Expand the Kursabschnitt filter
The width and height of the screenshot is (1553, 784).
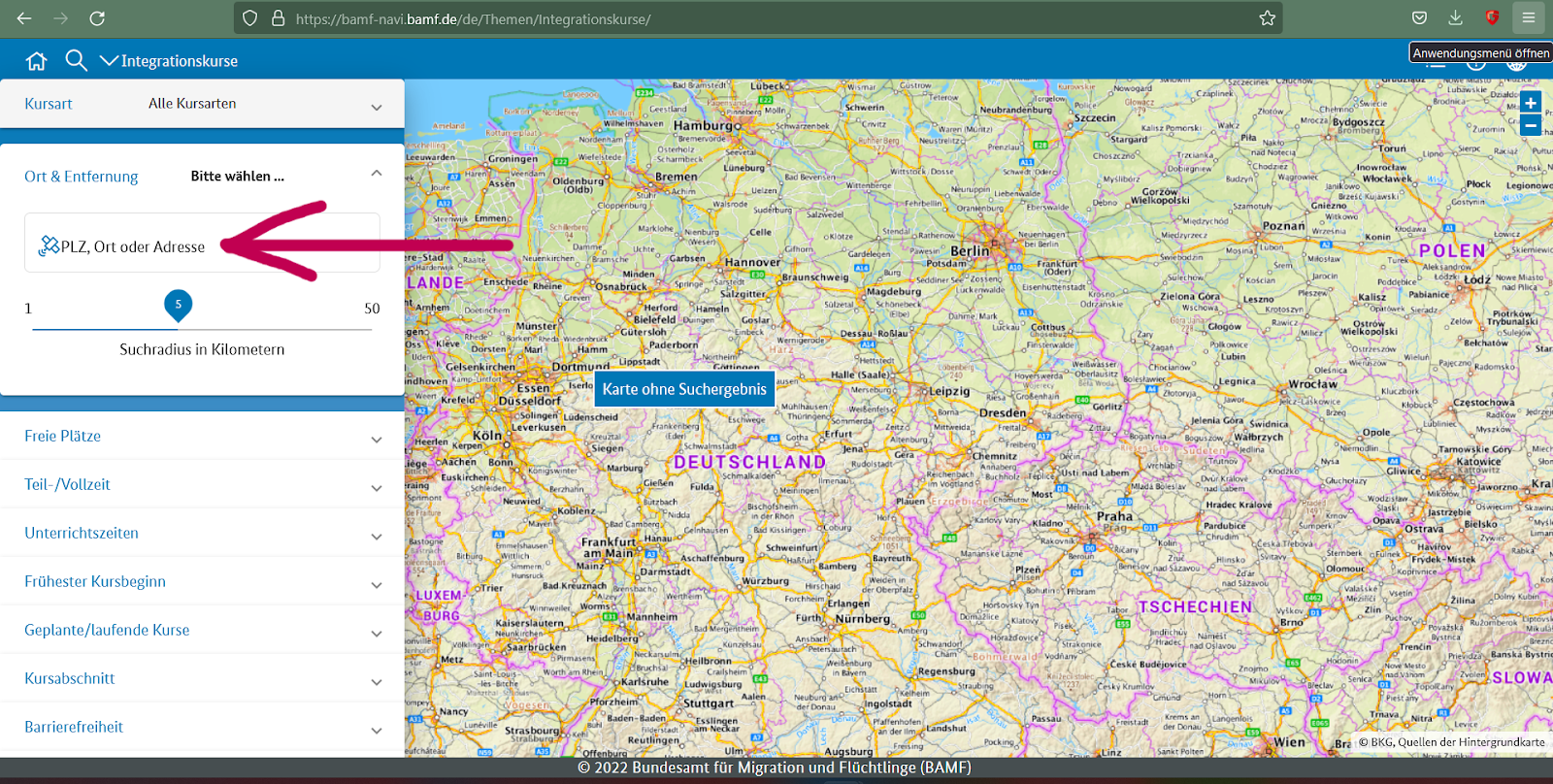(x=202, y=679)
